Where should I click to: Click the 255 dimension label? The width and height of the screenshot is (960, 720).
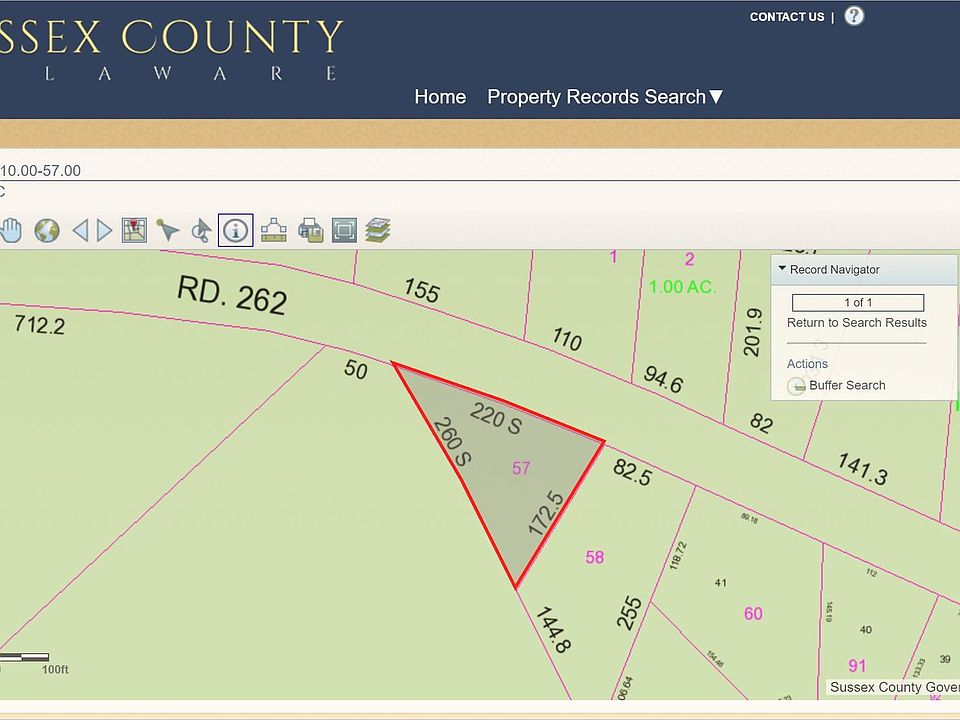point(629,613)
